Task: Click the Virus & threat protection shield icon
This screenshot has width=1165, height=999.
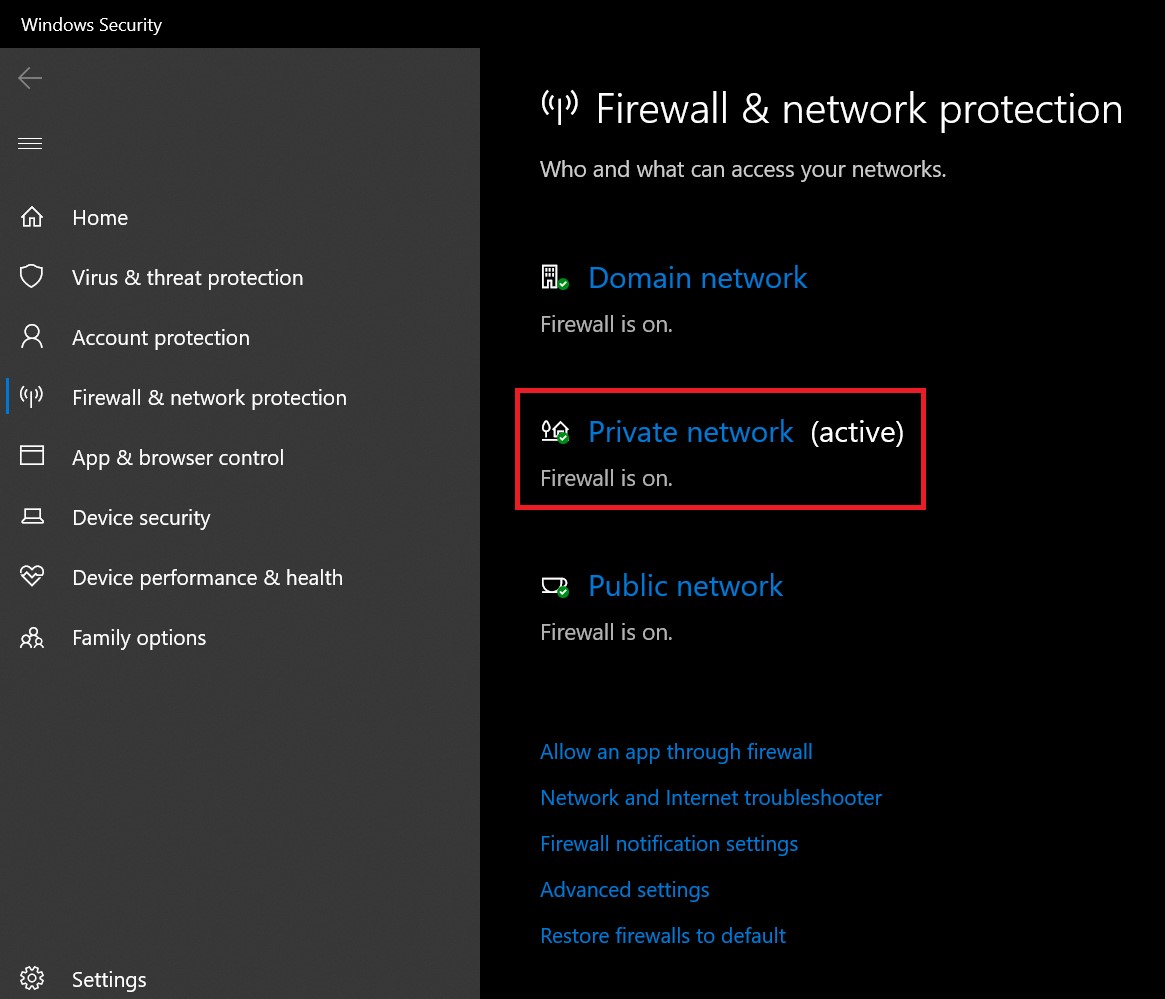Action: pos(32,277)
